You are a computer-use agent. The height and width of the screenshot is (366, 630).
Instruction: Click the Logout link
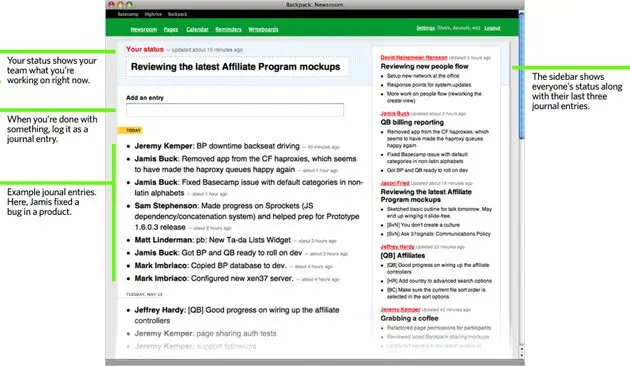click(x=492, y=28)
